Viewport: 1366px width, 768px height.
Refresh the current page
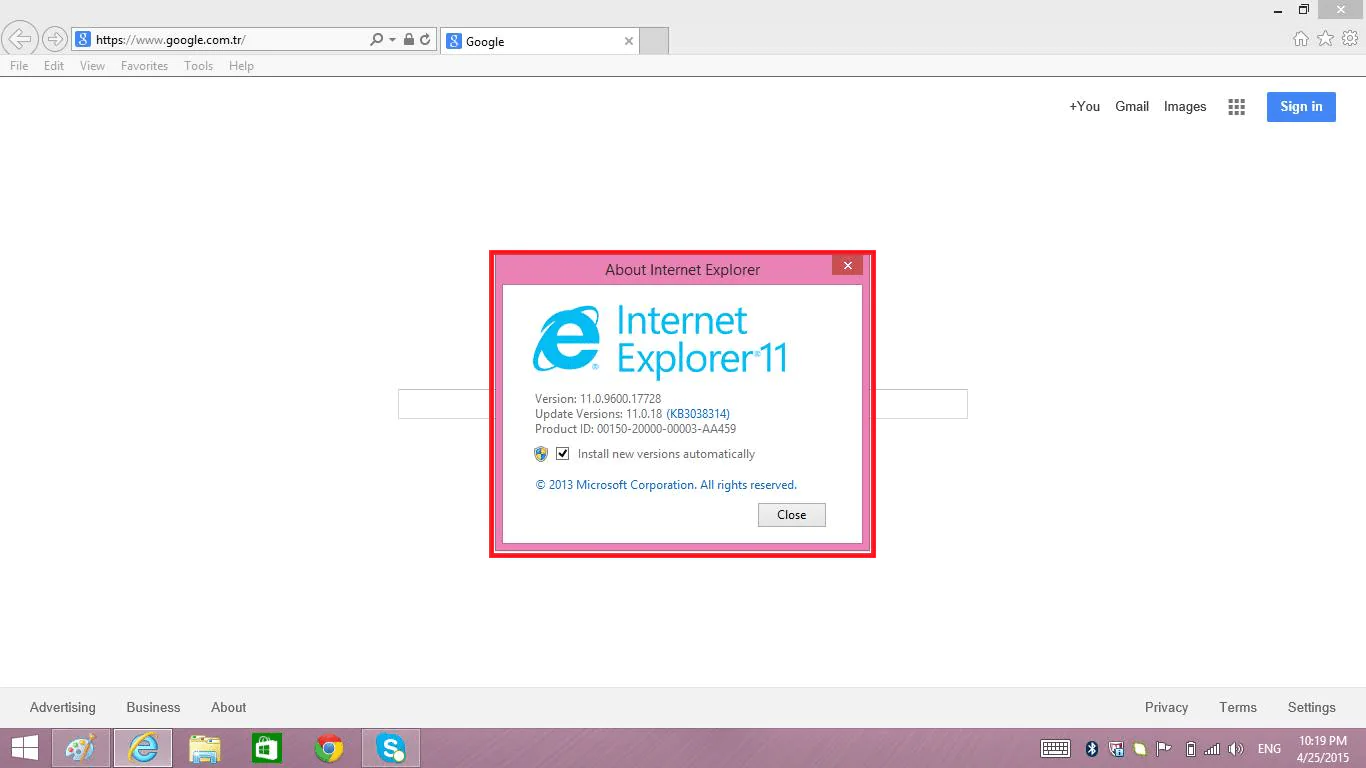point(424,39)
